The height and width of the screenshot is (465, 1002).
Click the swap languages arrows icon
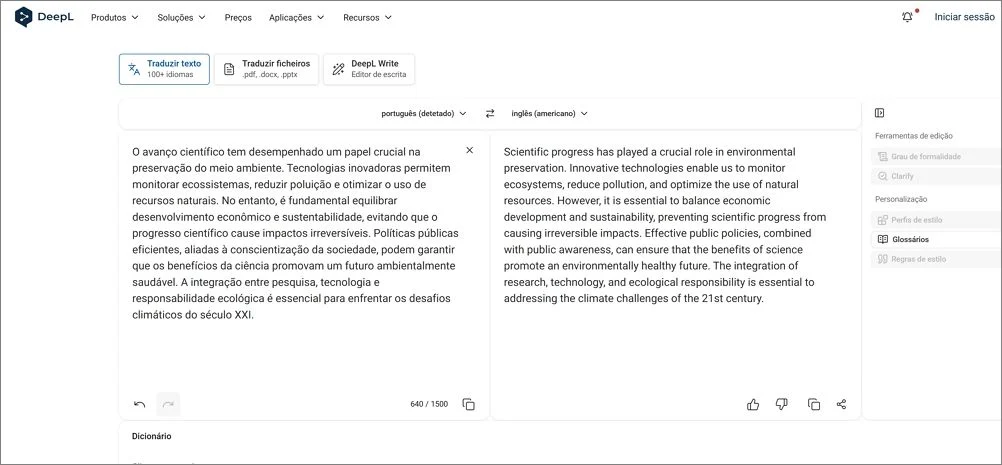pyautogui.click(x=490, y=114)
